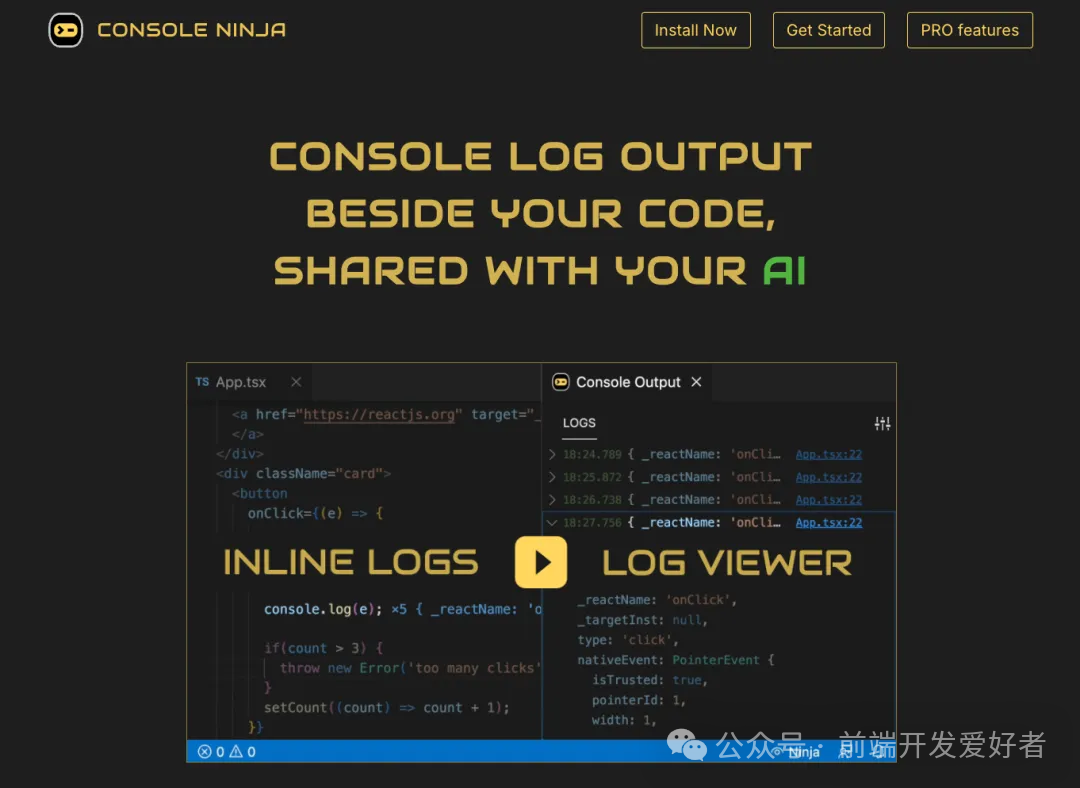Open the Console Ninja home title link
1080x788 pixels.
click(191, 30)
